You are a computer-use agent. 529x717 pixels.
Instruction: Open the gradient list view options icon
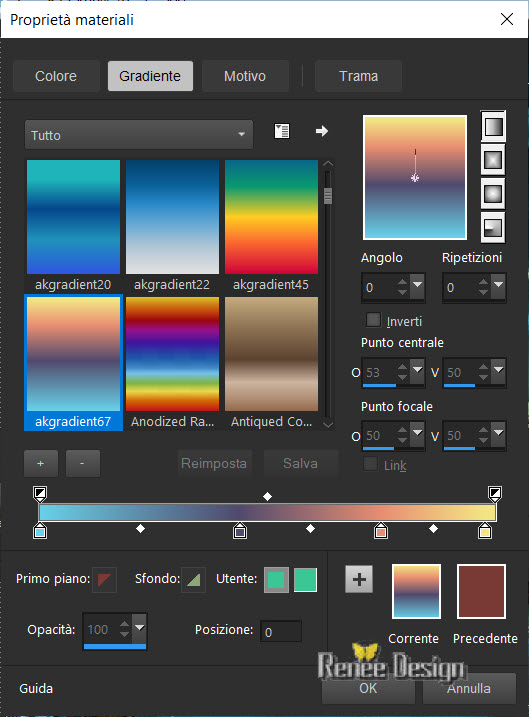282,131
